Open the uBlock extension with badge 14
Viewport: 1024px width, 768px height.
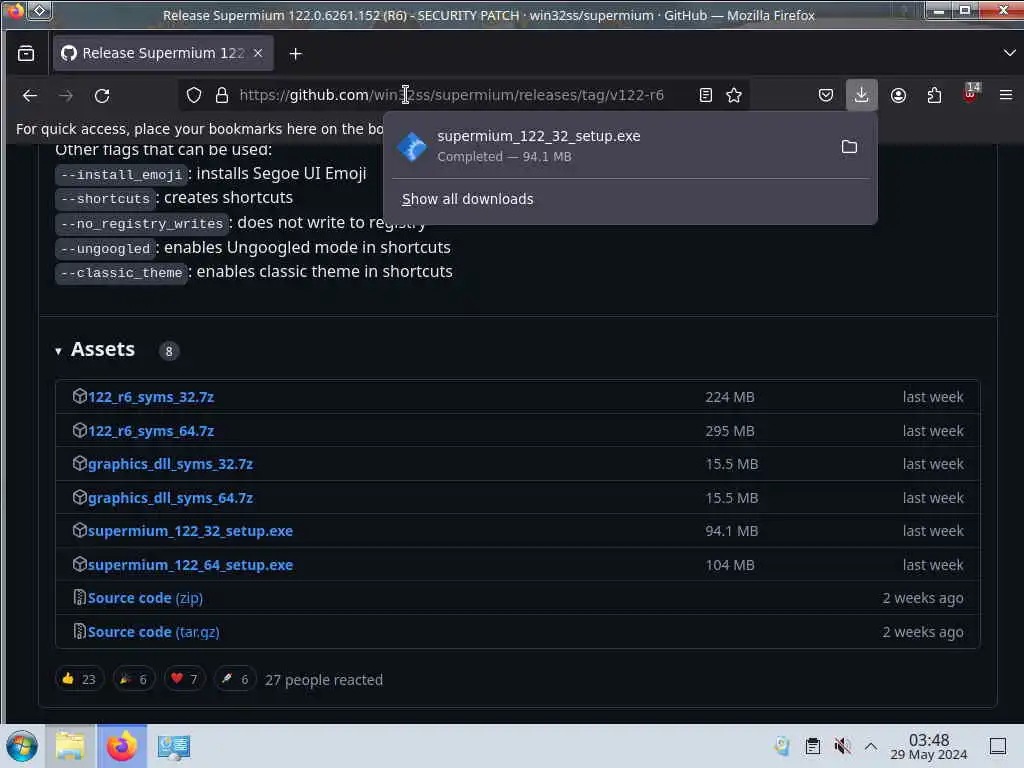970,93
